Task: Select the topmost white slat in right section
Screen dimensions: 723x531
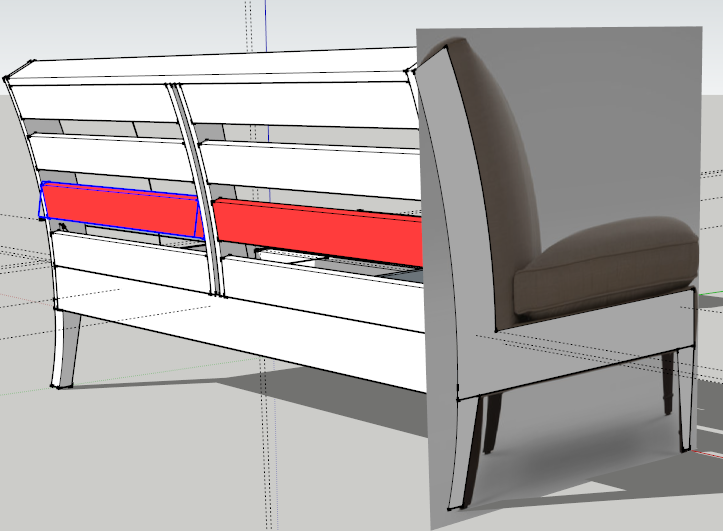Action: (300, 105)
